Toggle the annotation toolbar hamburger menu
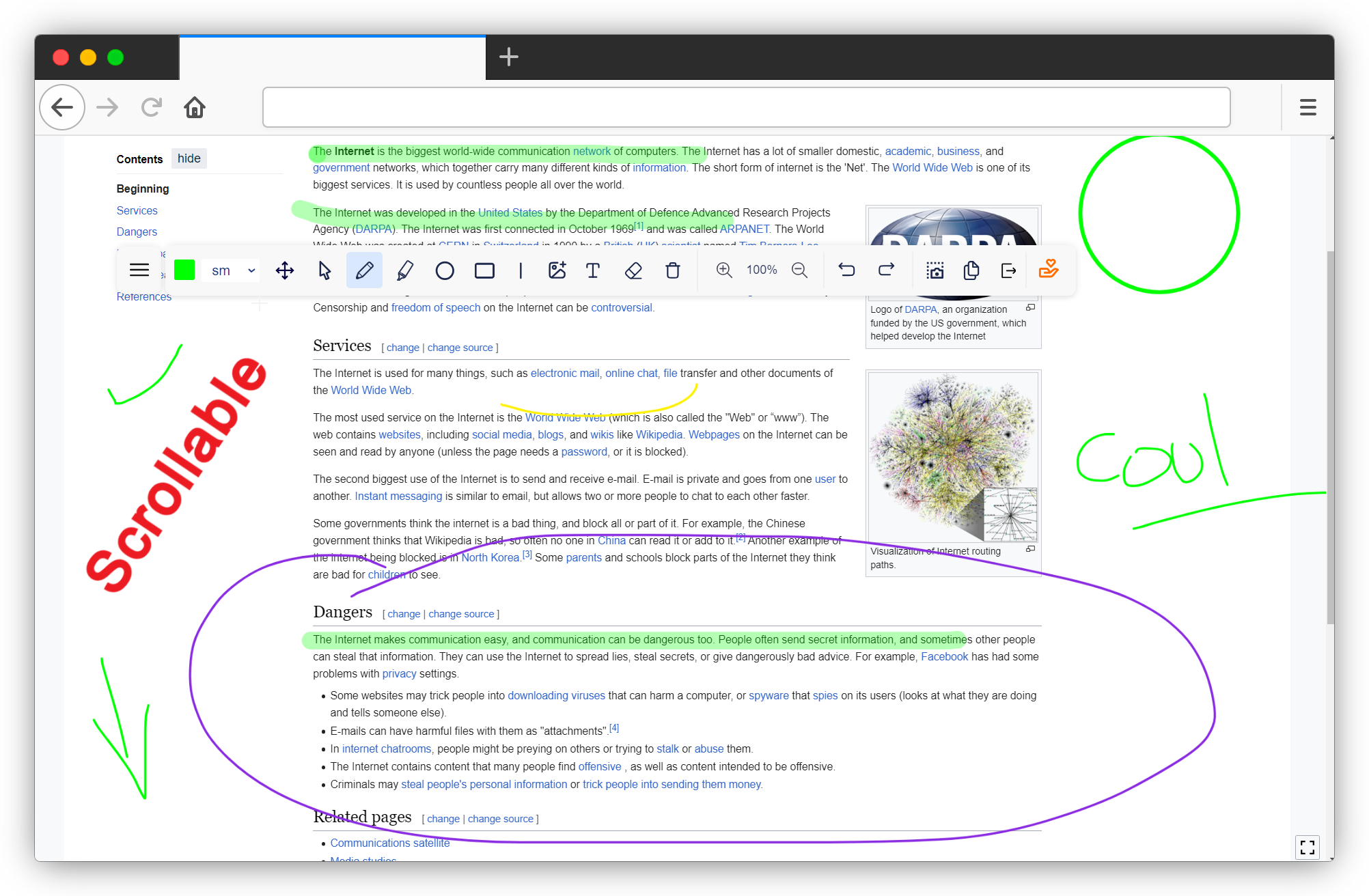Image resolution: width=1369 pixels, height=896 pixels. pos(139,270)
